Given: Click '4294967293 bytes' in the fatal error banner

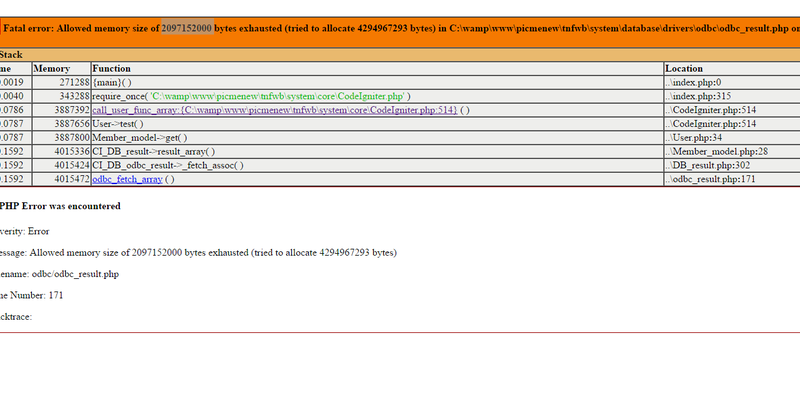Looking at the screenshot, I should 396,28.
